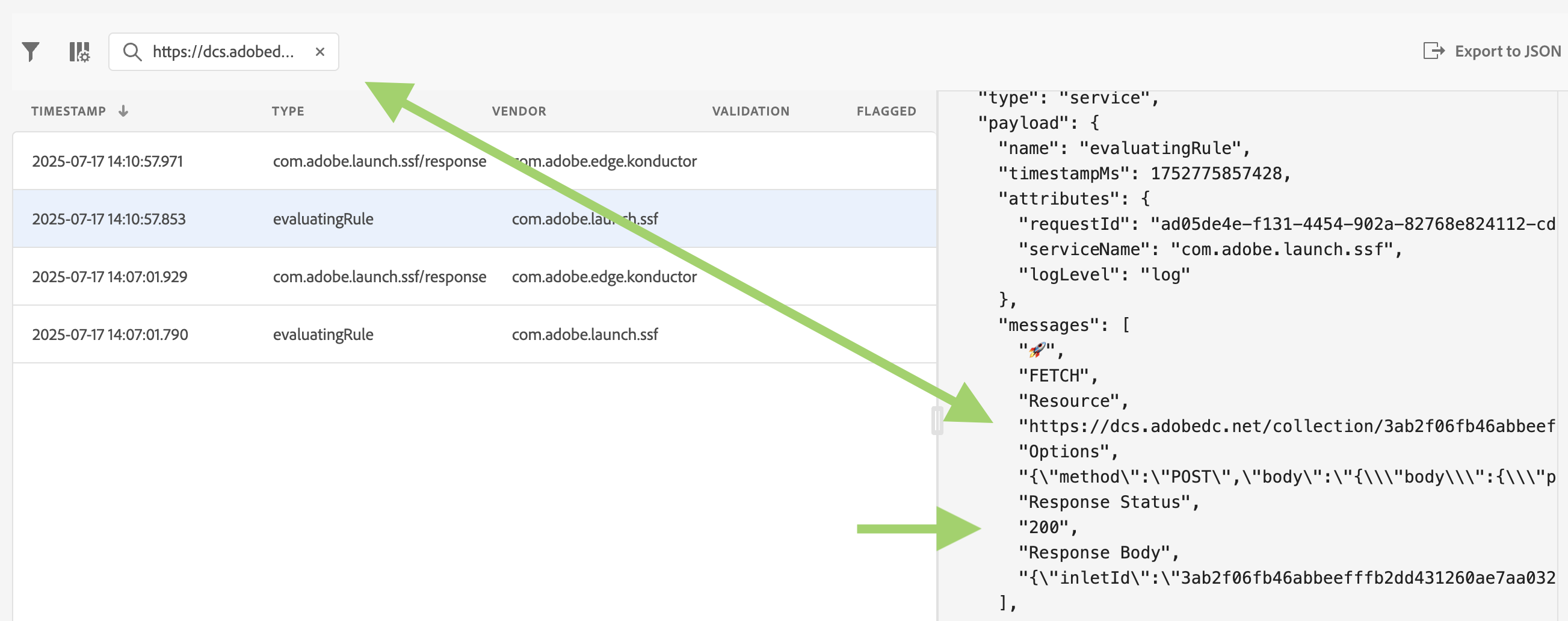This screenshot has height=621, width=1568.
Task: Click the "type": "service" JSON line
Action: point(1067,98)
